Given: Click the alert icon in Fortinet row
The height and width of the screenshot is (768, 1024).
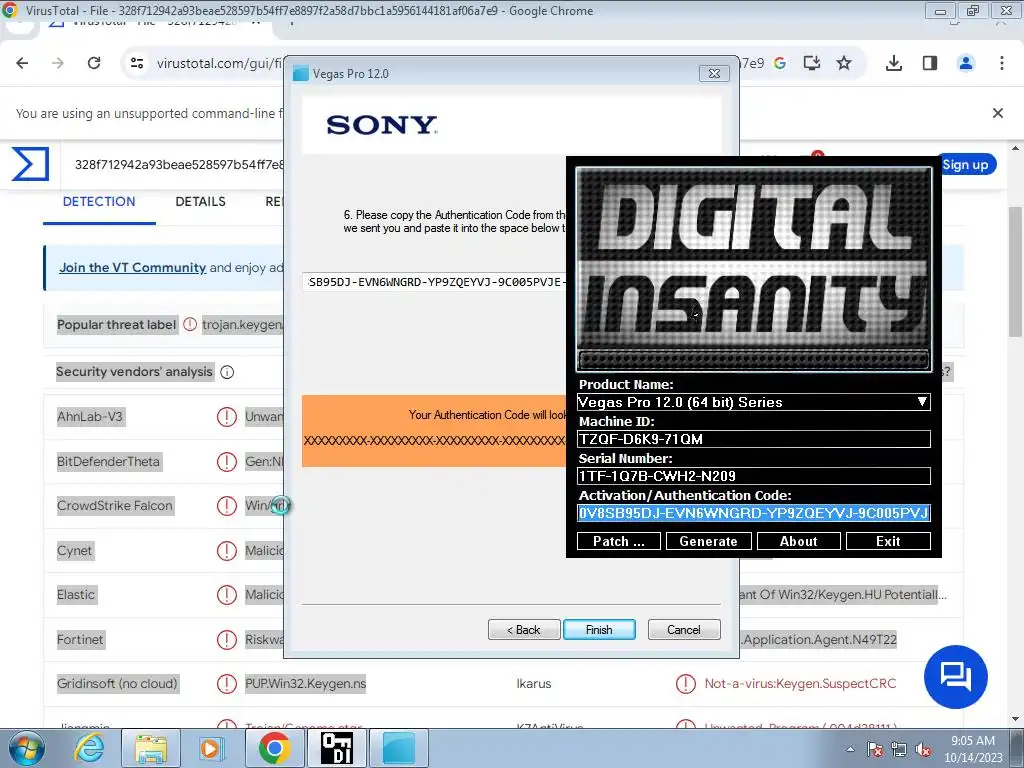Looking at the screenshot, I should point(227,639).
